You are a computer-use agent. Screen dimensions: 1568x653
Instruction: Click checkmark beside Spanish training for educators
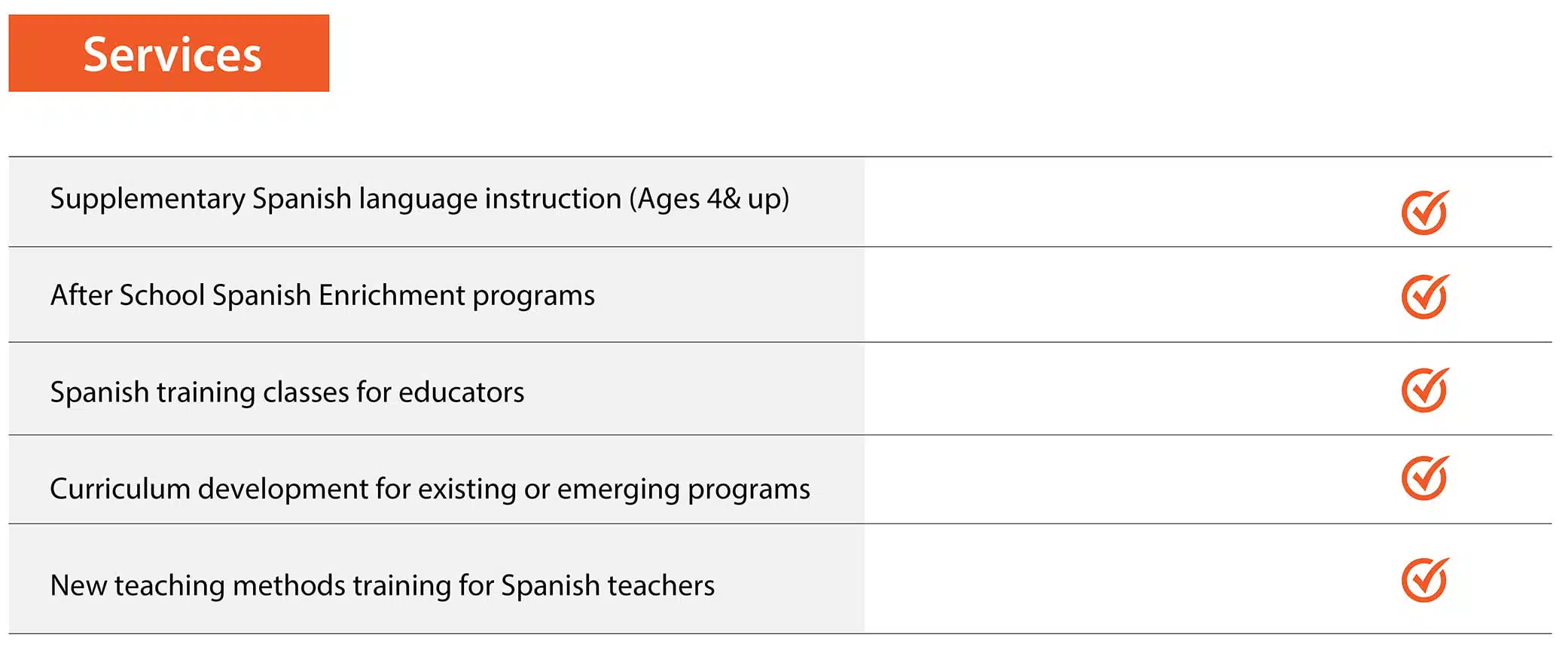pos(1424,390)
